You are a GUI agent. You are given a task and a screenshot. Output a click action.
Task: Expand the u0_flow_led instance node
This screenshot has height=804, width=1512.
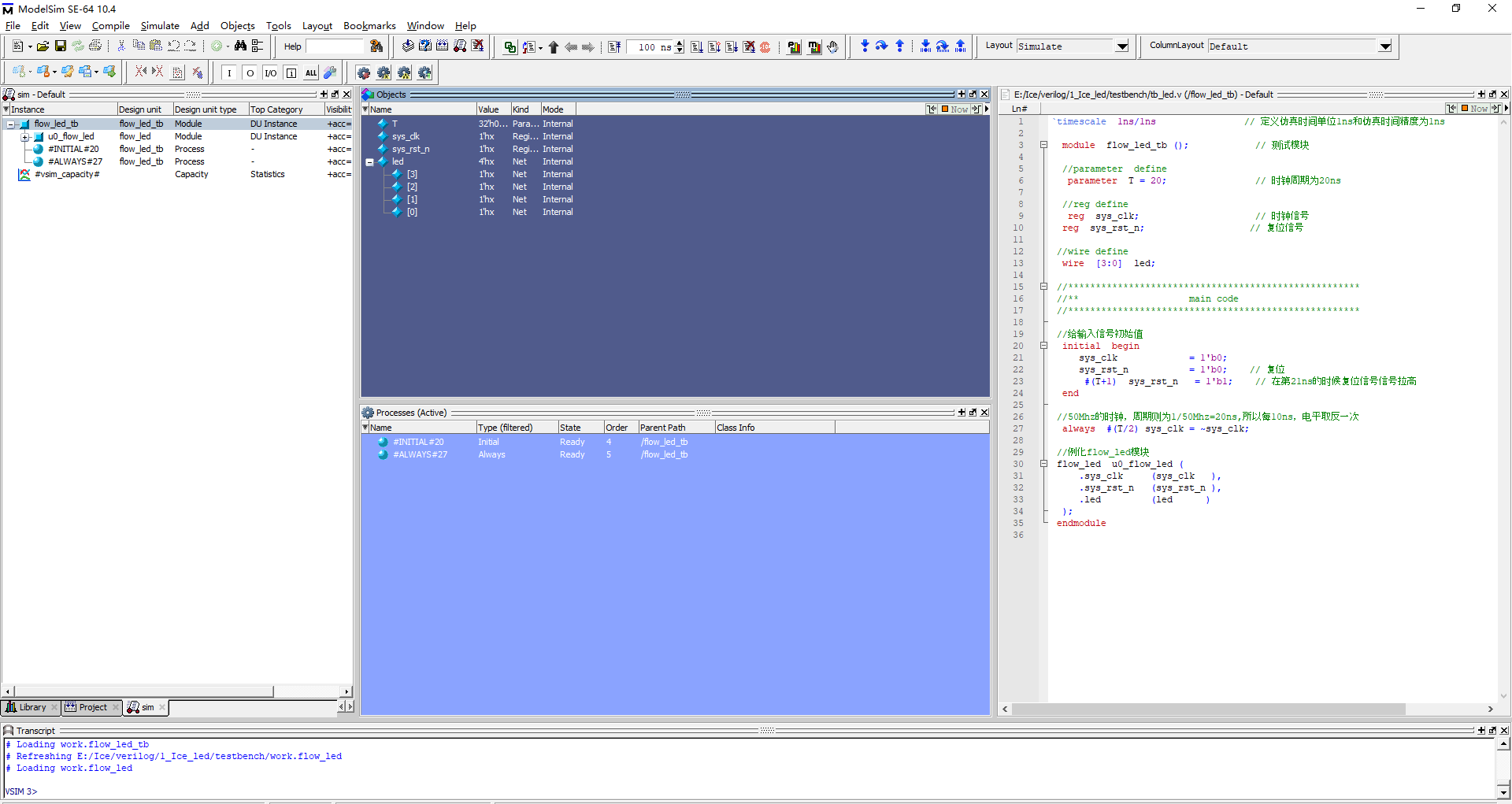(x=26, y=136)
